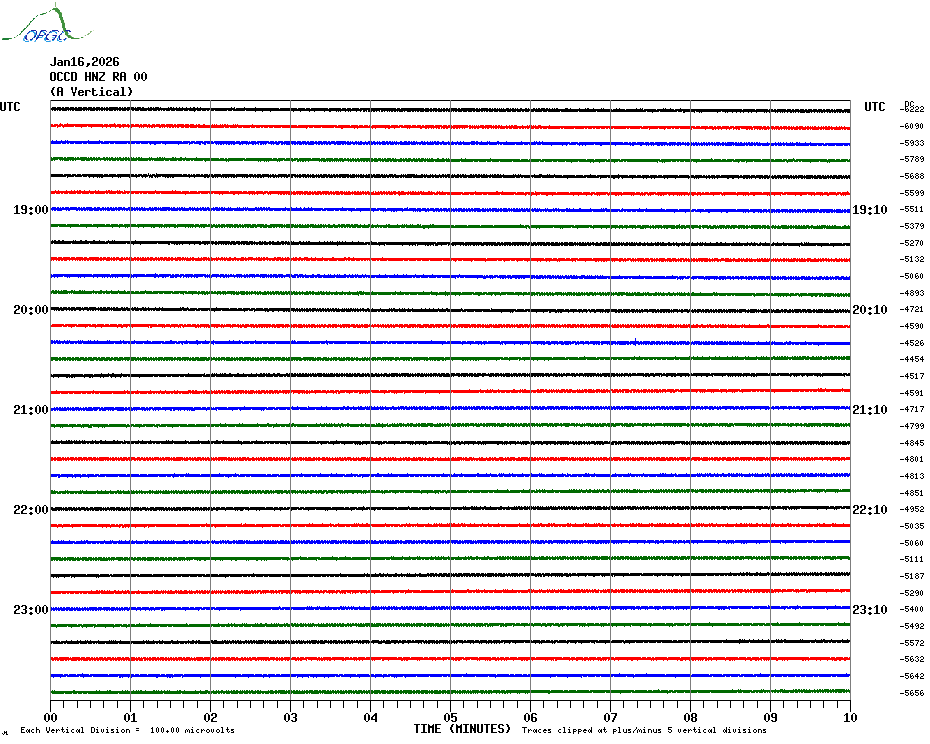Pick the 22:00 left-side time label
The height and width of the screenshot is (744, 930).
(x=31, y=510)
